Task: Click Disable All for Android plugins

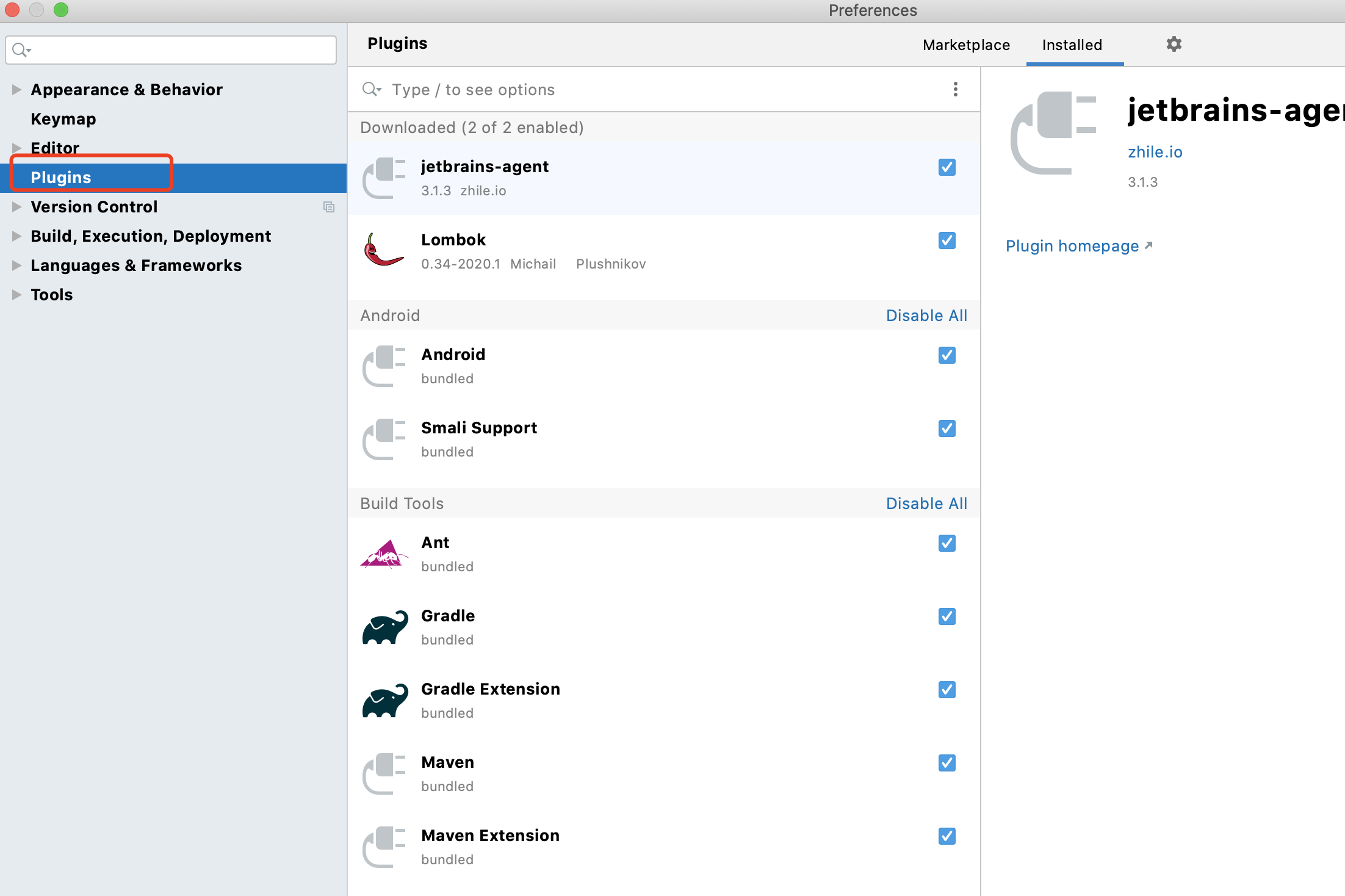Action: (x=926, y=316)
